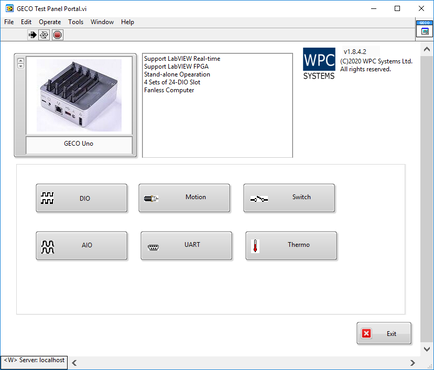The width and height of the screenshot is (434, 370).
Task: Open the DIO test panel
Action: 82,198
